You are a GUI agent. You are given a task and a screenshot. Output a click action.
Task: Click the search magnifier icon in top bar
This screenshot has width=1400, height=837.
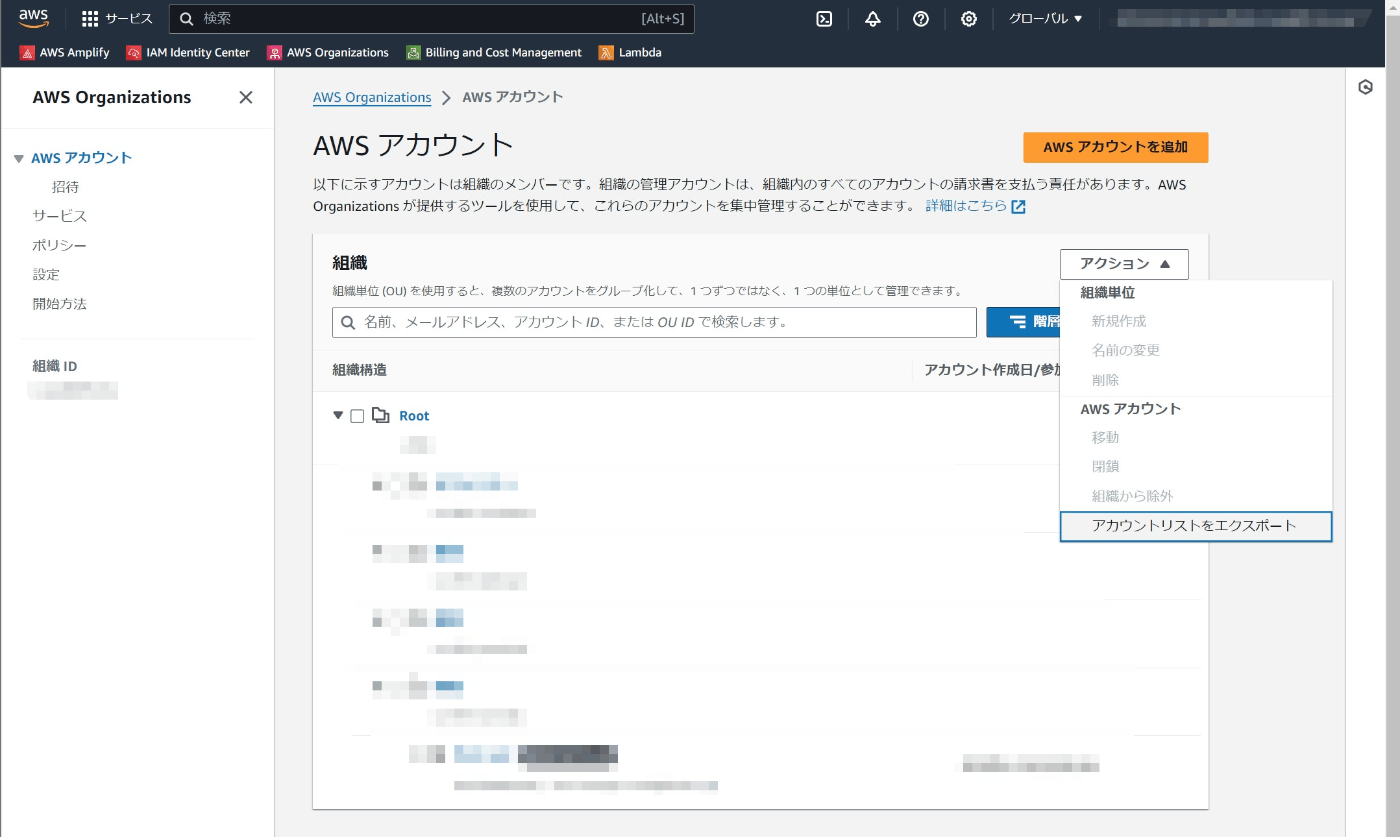(x=186, y=19)
